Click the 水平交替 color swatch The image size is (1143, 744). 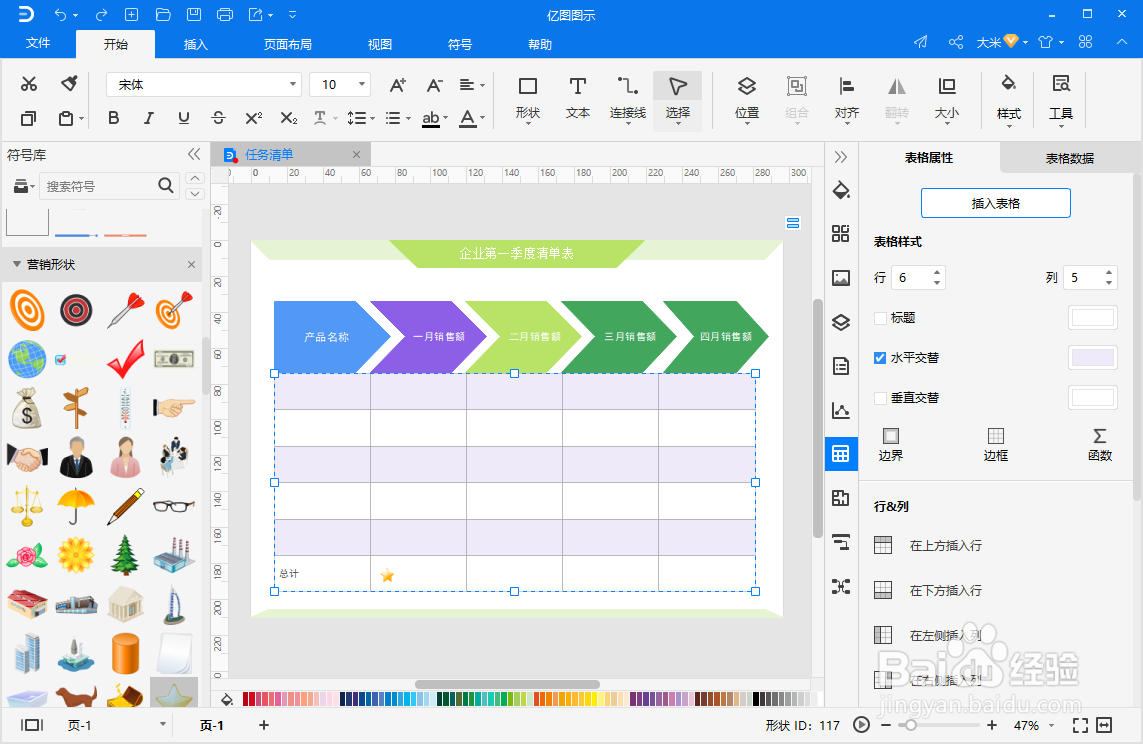click(1092, 358)
